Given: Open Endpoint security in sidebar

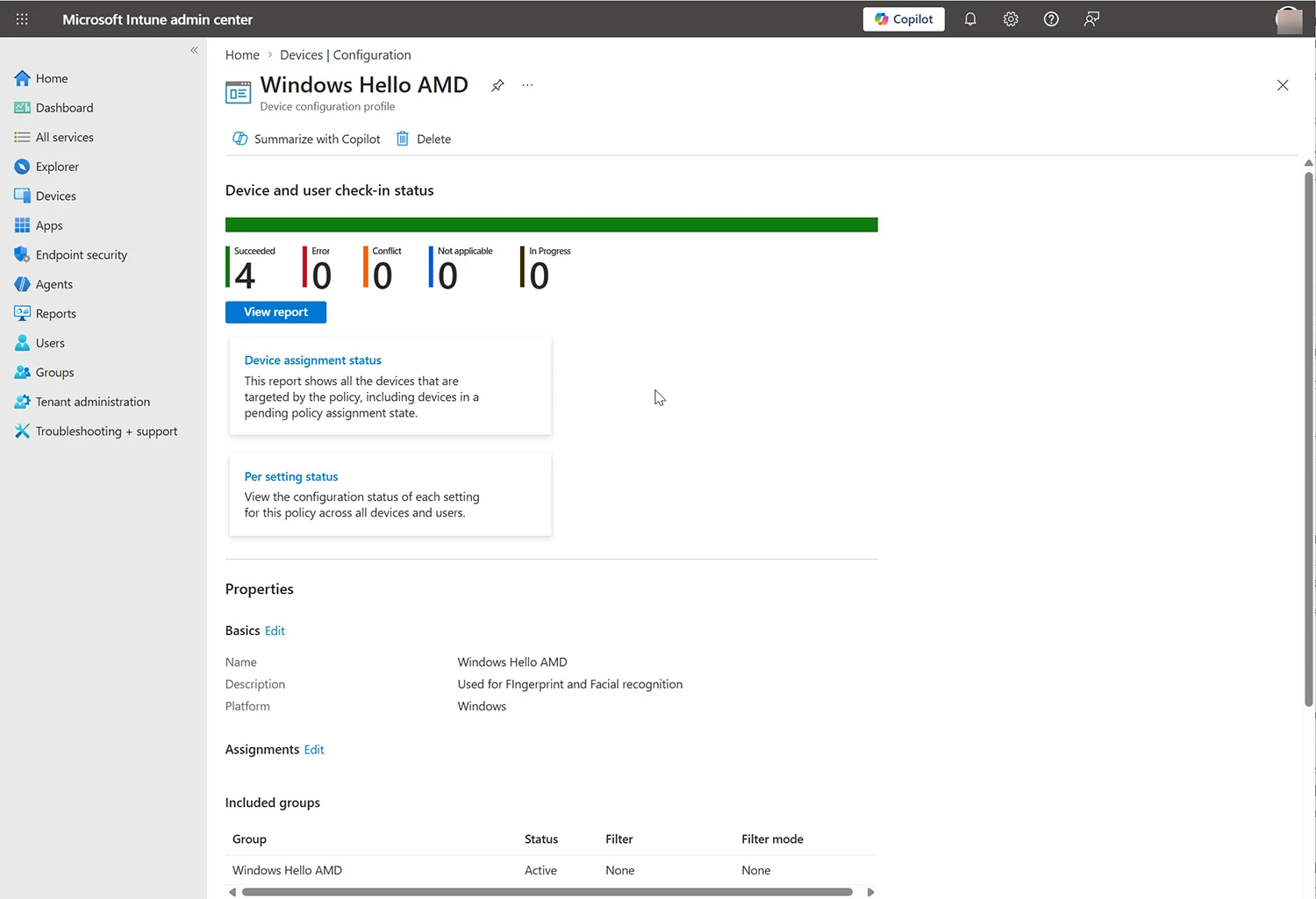Looking at the screenshot, I should coord(81,254).
